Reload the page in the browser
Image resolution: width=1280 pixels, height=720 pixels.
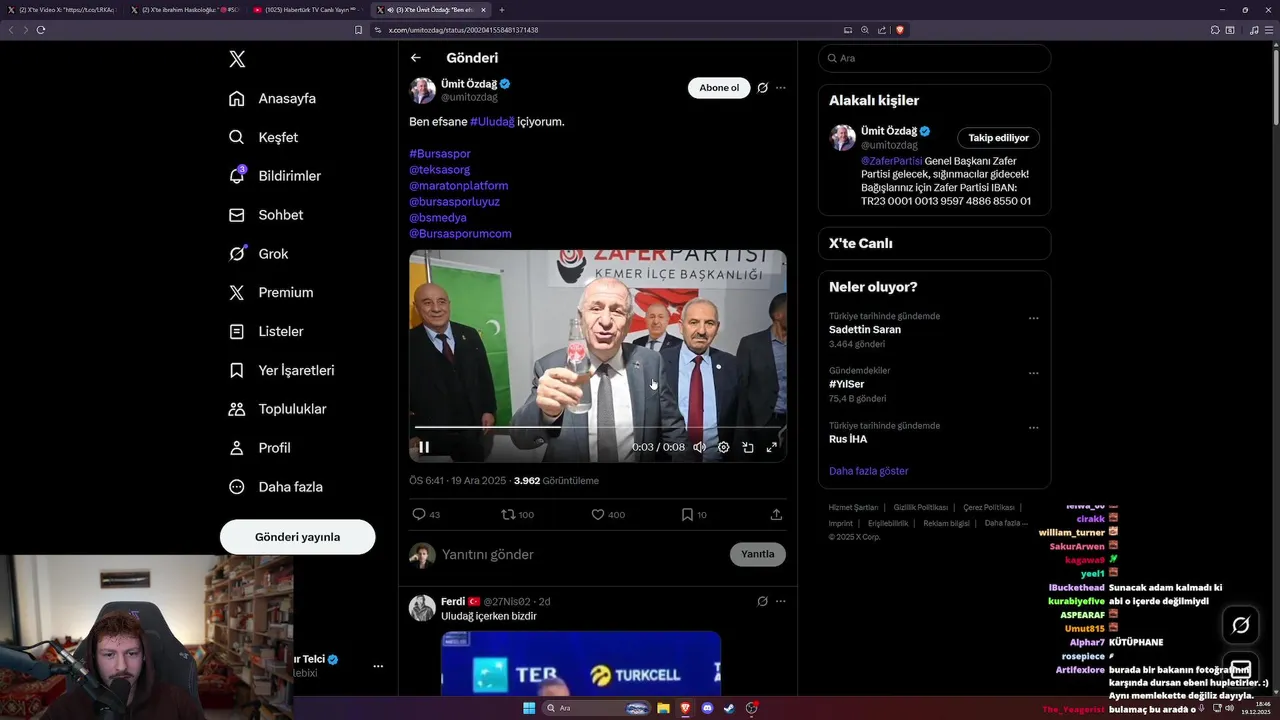coord(41,30)
